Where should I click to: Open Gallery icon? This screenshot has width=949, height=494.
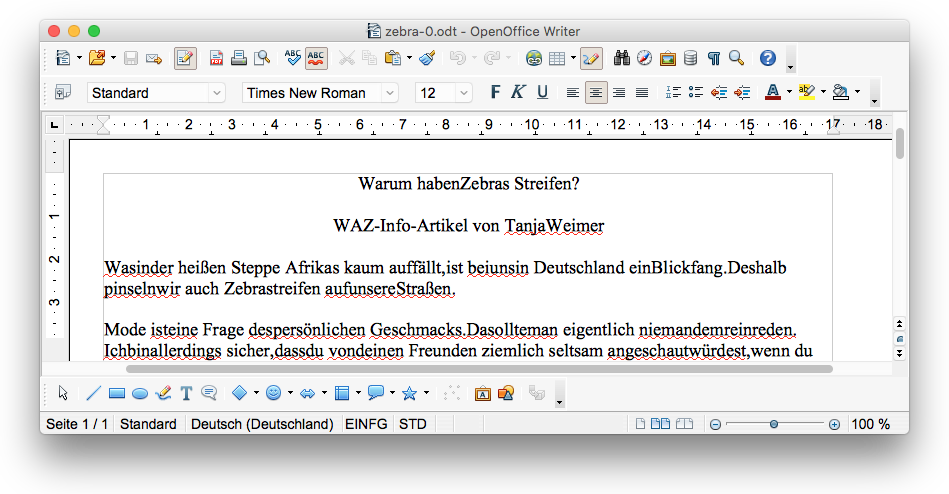[x=668, y=58]
